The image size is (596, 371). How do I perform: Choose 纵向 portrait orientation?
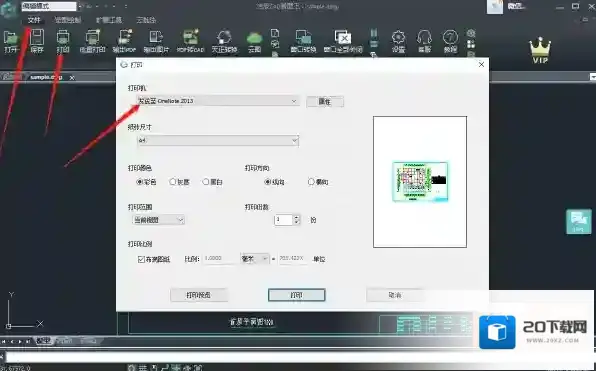274,182
